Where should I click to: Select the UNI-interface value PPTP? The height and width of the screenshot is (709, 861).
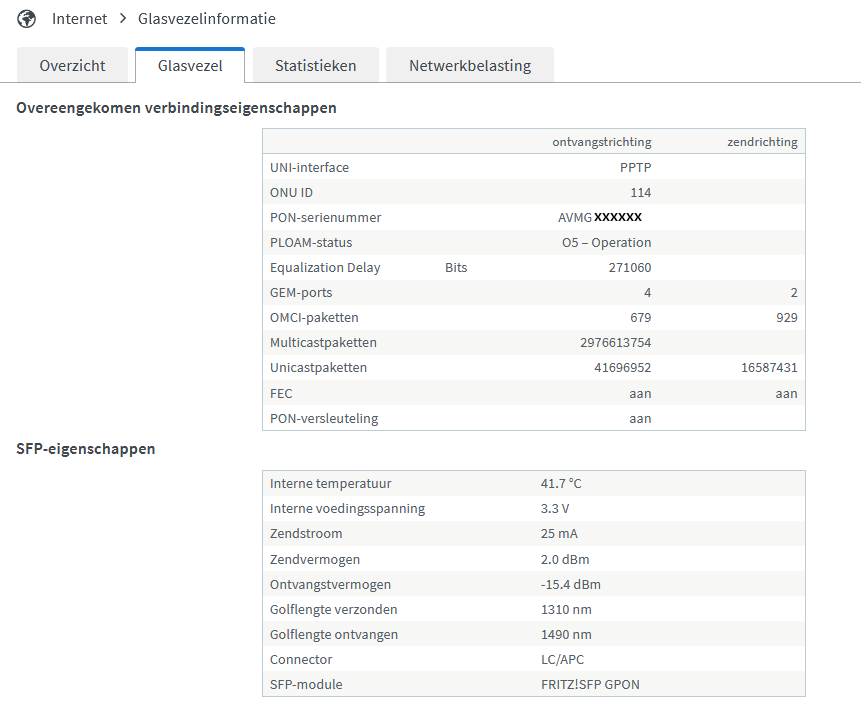pyautogui.click(x=635, y=168)
